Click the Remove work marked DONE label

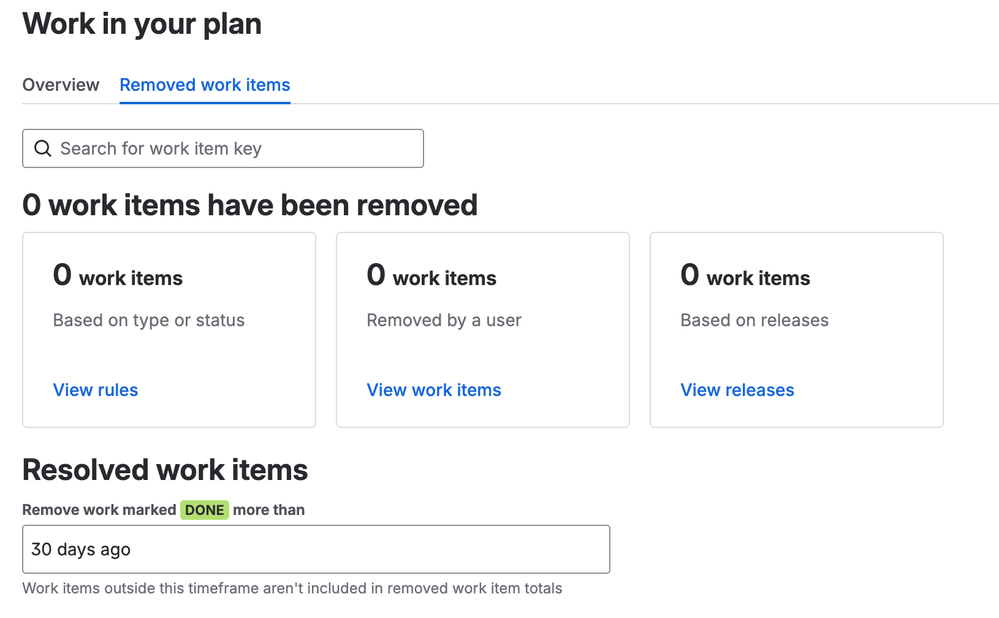pyautogui.click(x=100, y=509)
